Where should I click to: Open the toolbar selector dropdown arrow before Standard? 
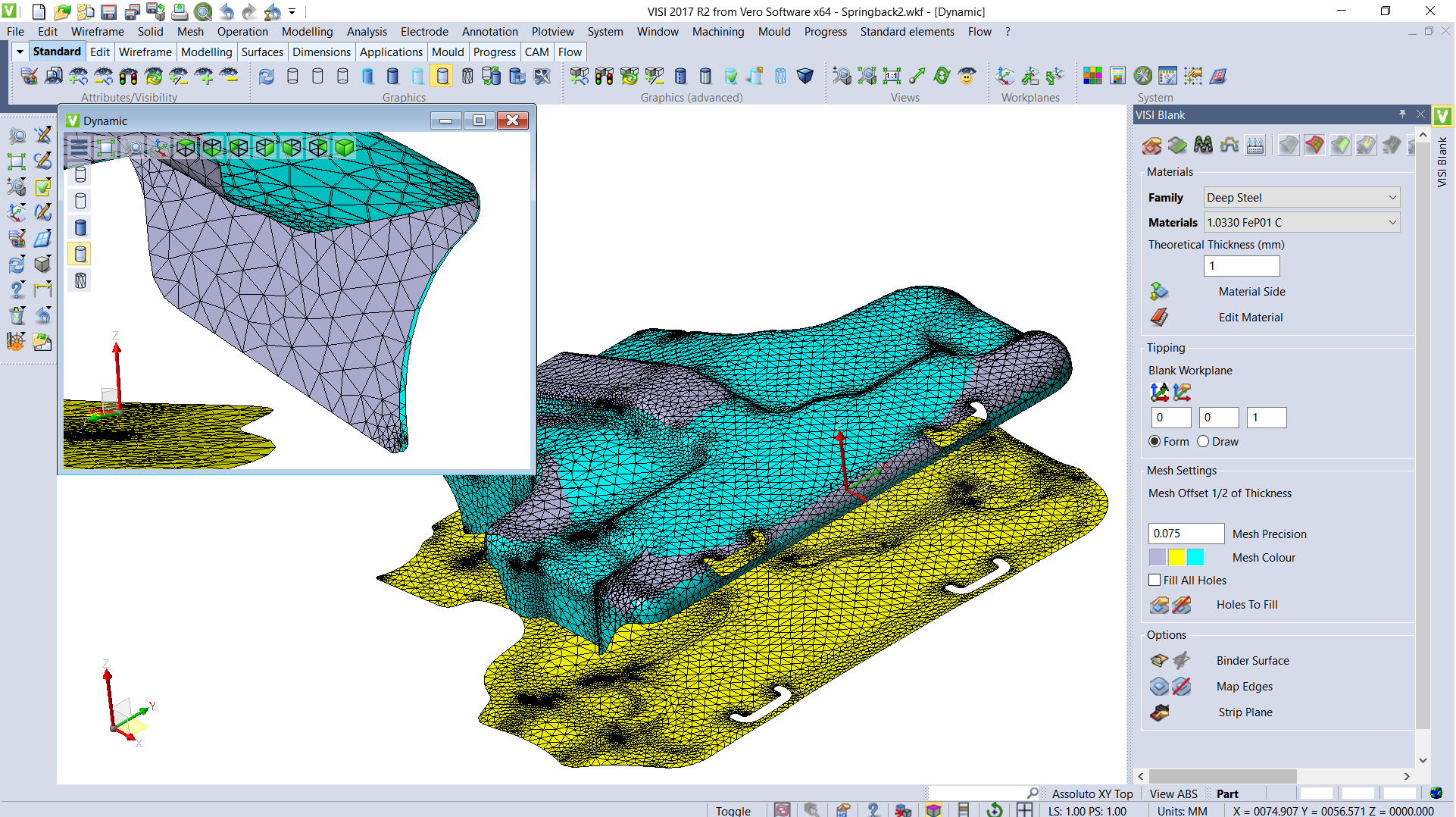coord(20,52)
